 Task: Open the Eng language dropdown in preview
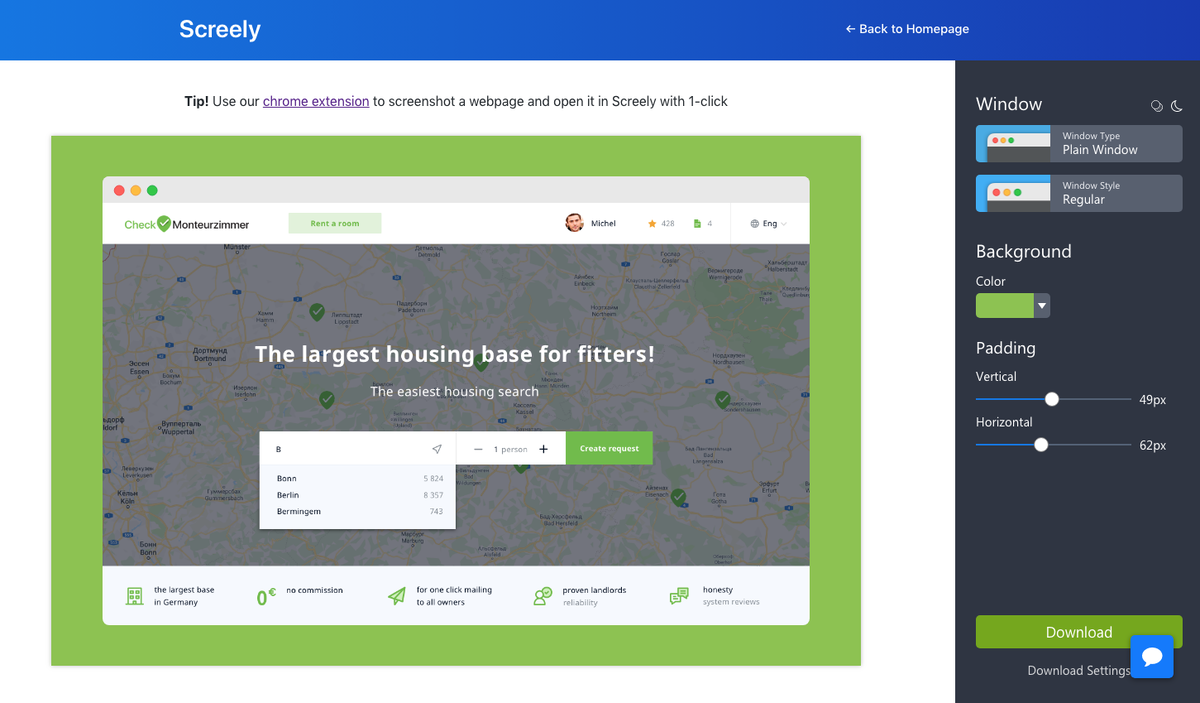769,224
